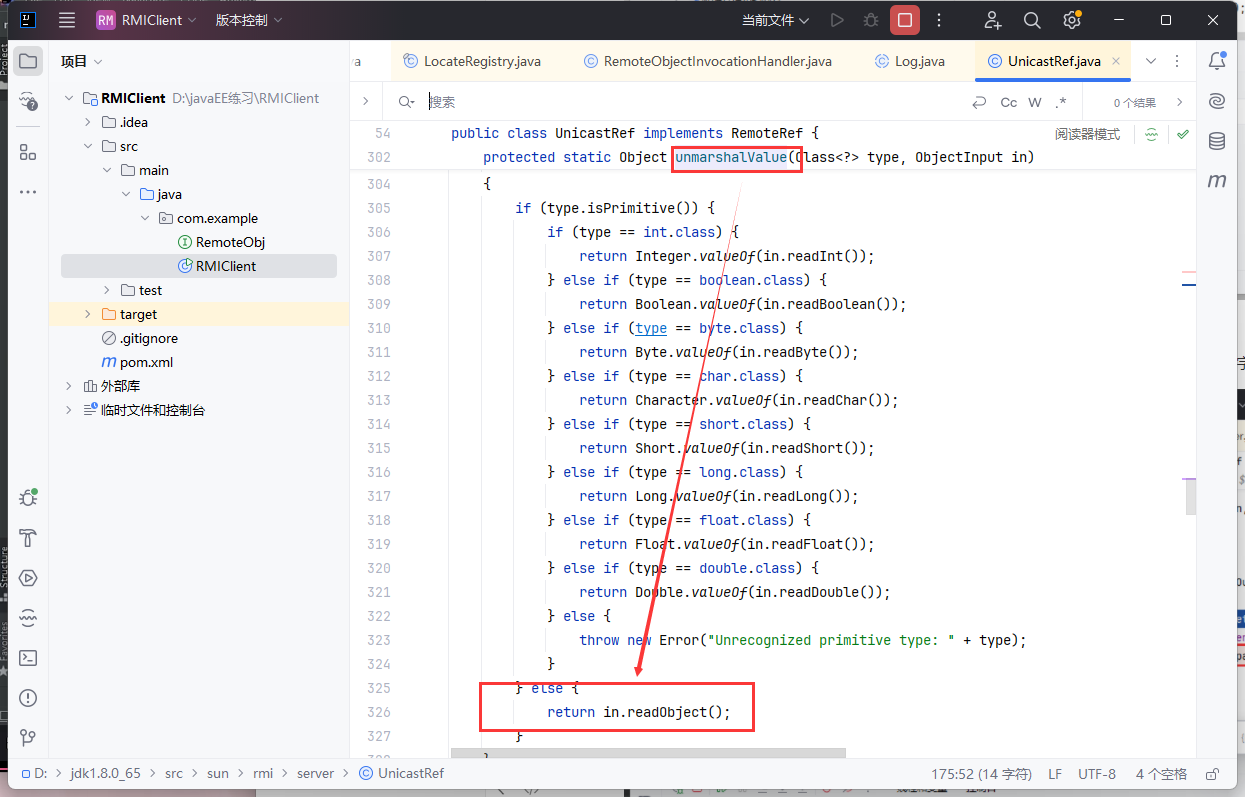Open the Terminal tool window
Screen dimensions: 1245x797
click(28, 658)
